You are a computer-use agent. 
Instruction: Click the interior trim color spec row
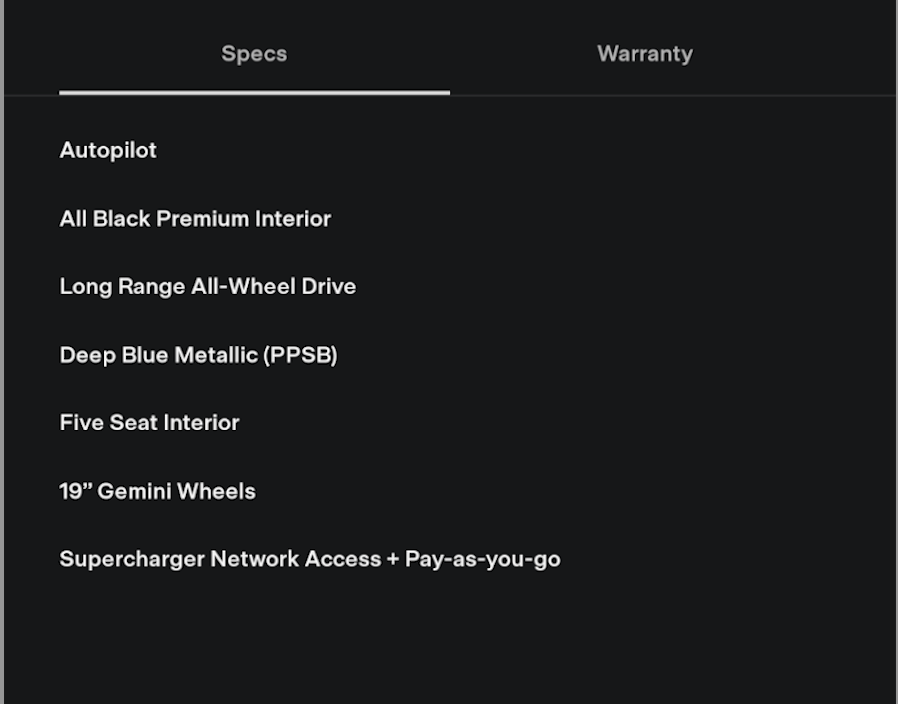pos(195,219)
